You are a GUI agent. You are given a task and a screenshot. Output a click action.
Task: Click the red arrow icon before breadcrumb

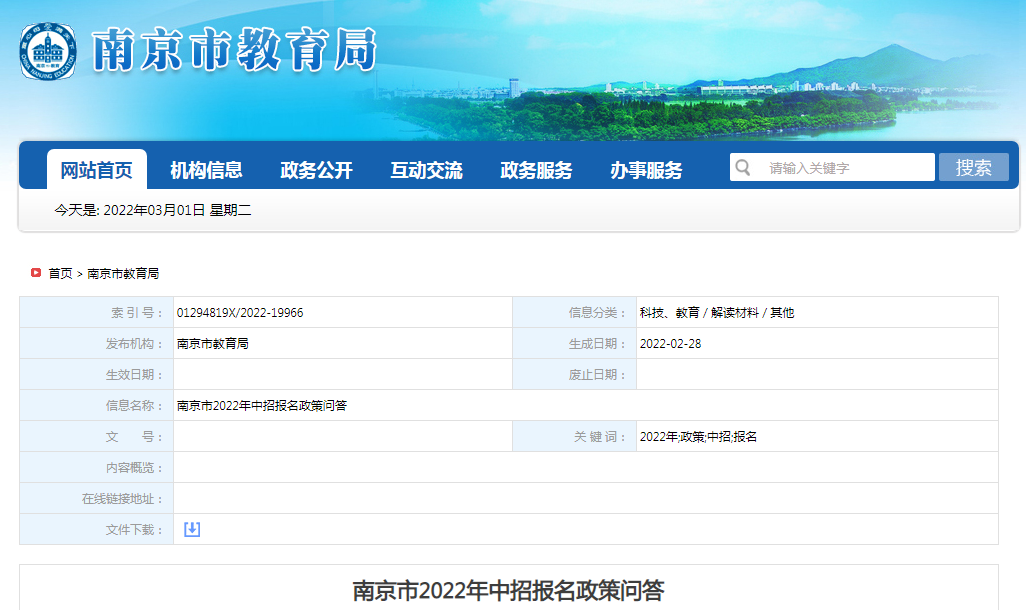36,273
